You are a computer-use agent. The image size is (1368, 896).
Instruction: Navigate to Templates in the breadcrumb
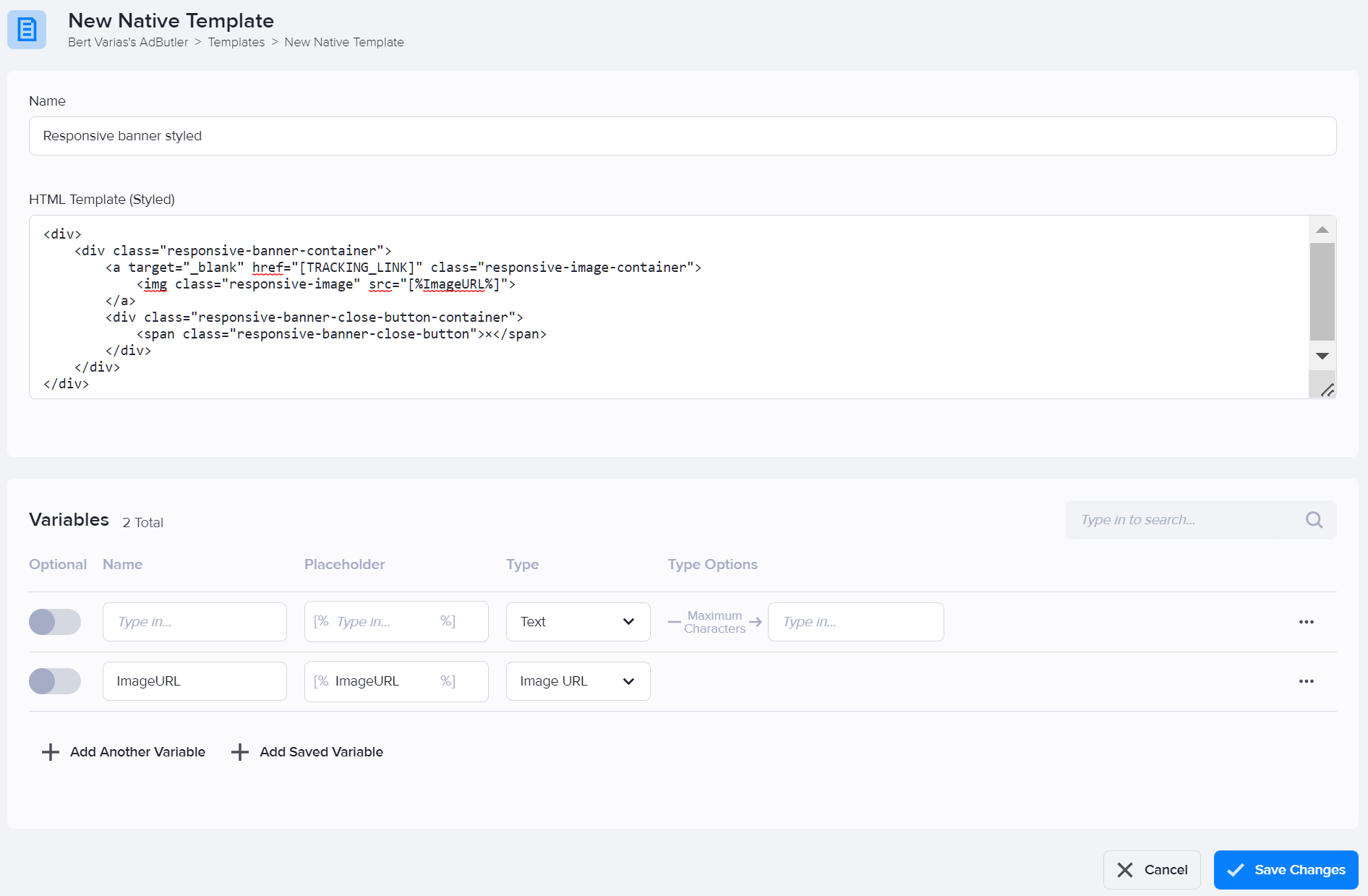coord(236,42)
